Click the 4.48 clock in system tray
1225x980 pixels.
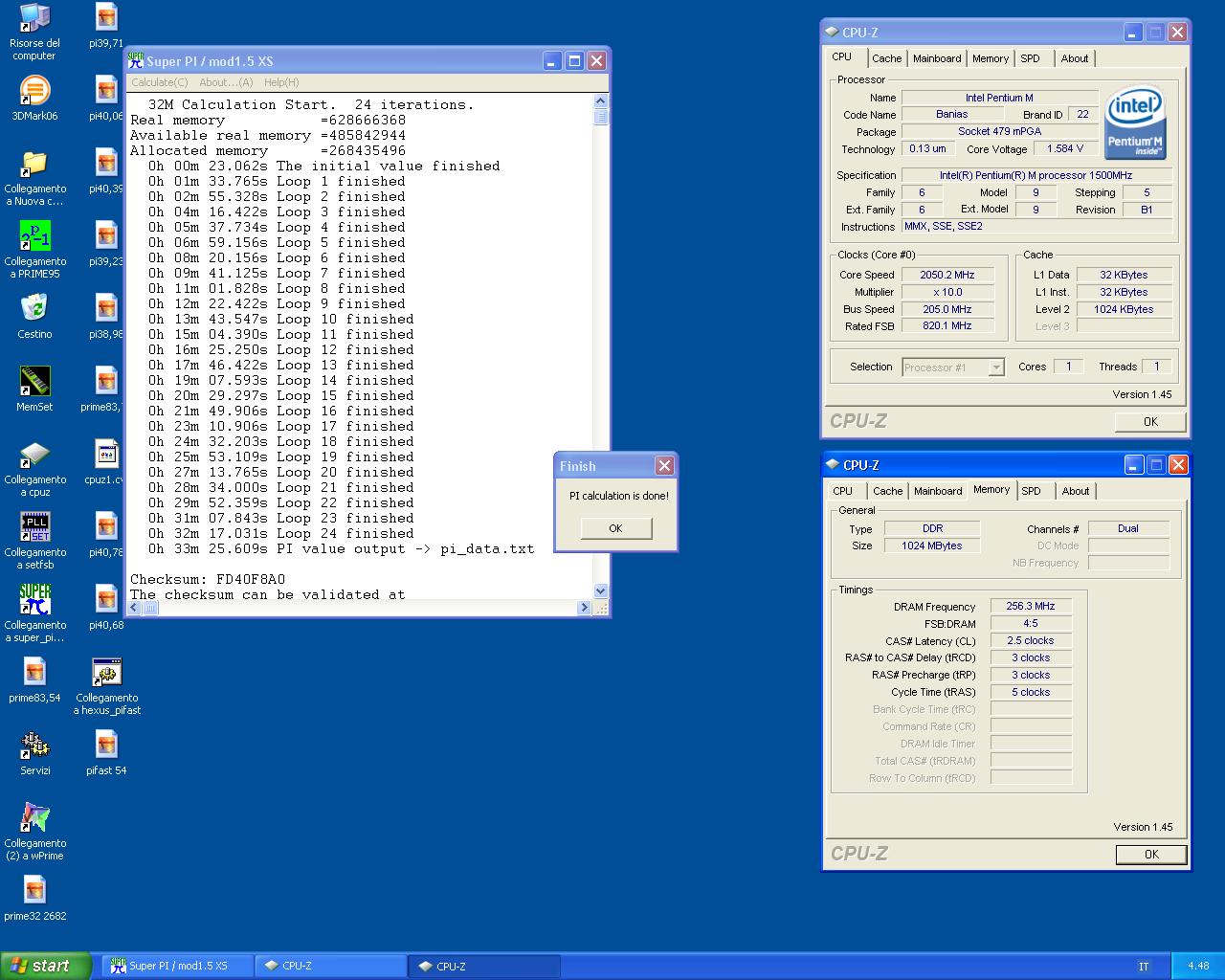1198,967
